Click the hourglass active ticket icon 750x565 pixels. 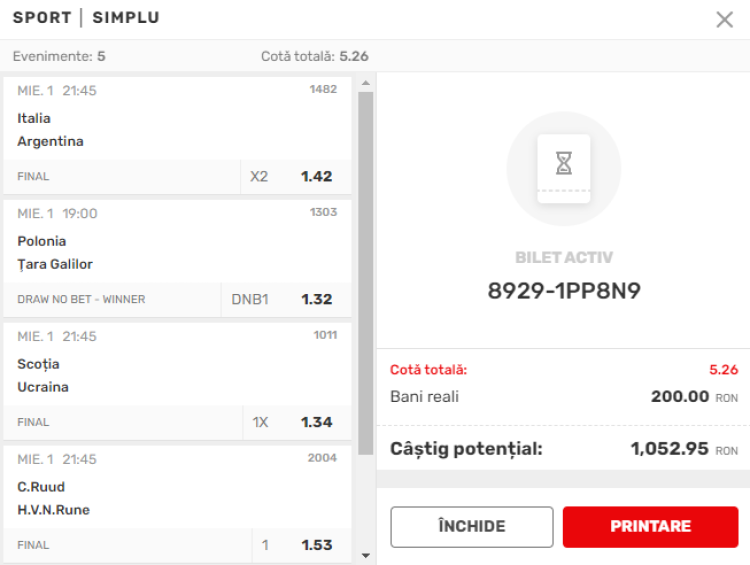tap(563, 168)
